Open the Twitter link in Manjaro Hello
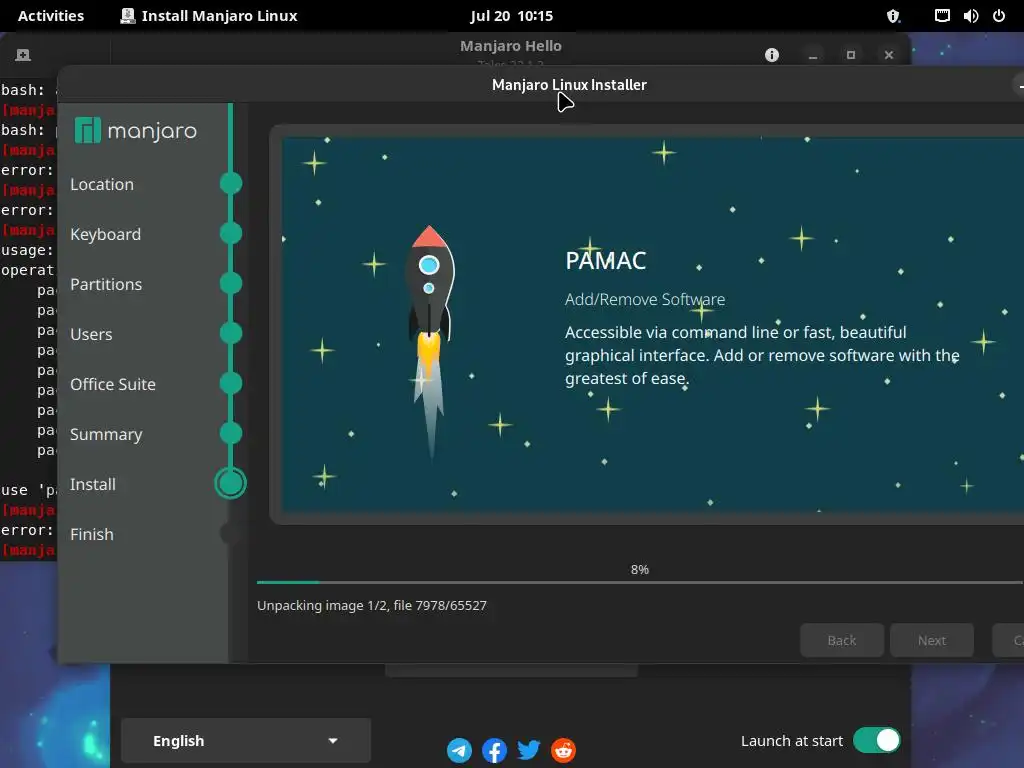 click(528, 750)
